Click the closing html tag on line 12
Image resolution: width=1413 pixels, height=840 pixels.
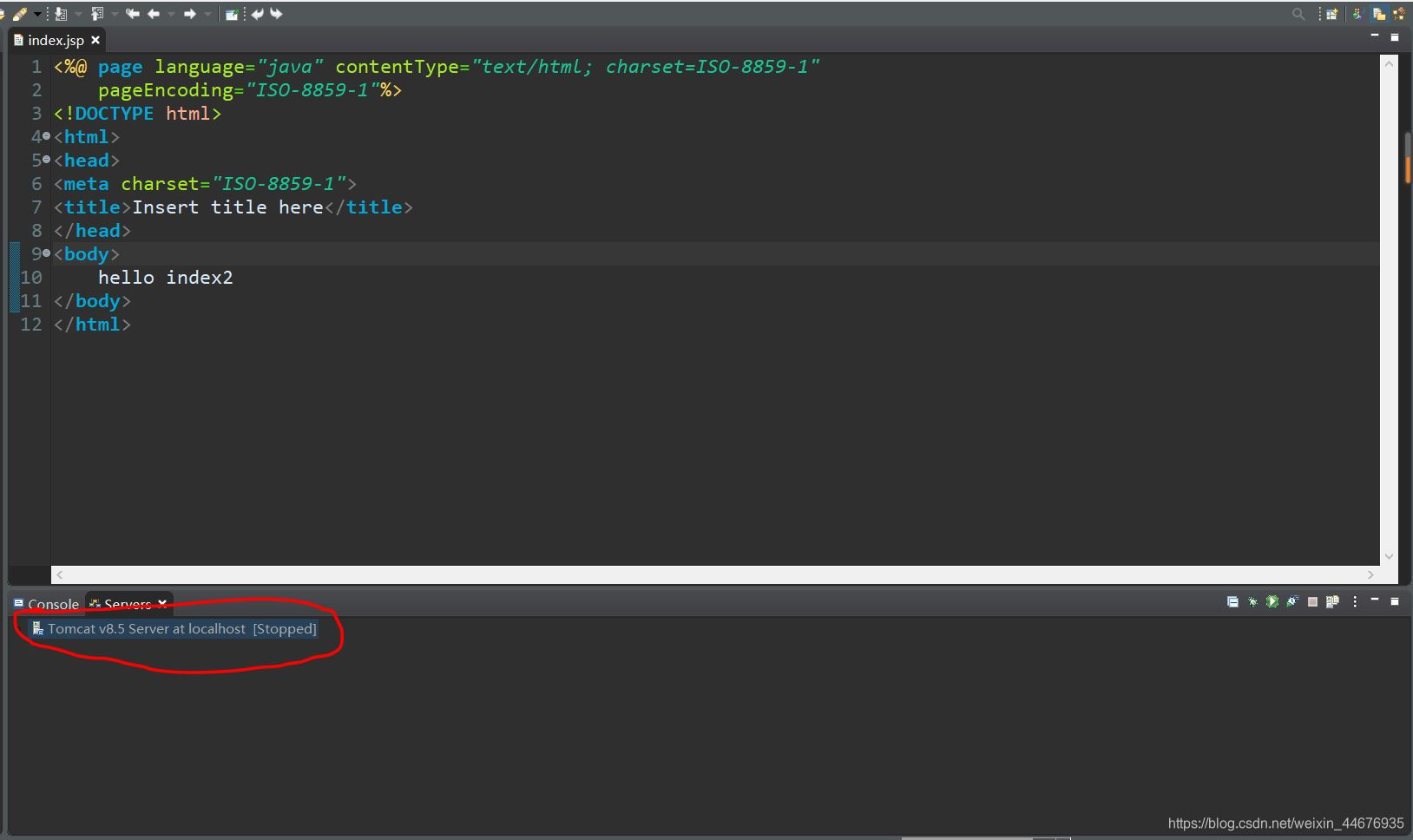pyautogui.click(x=92, y=325)
